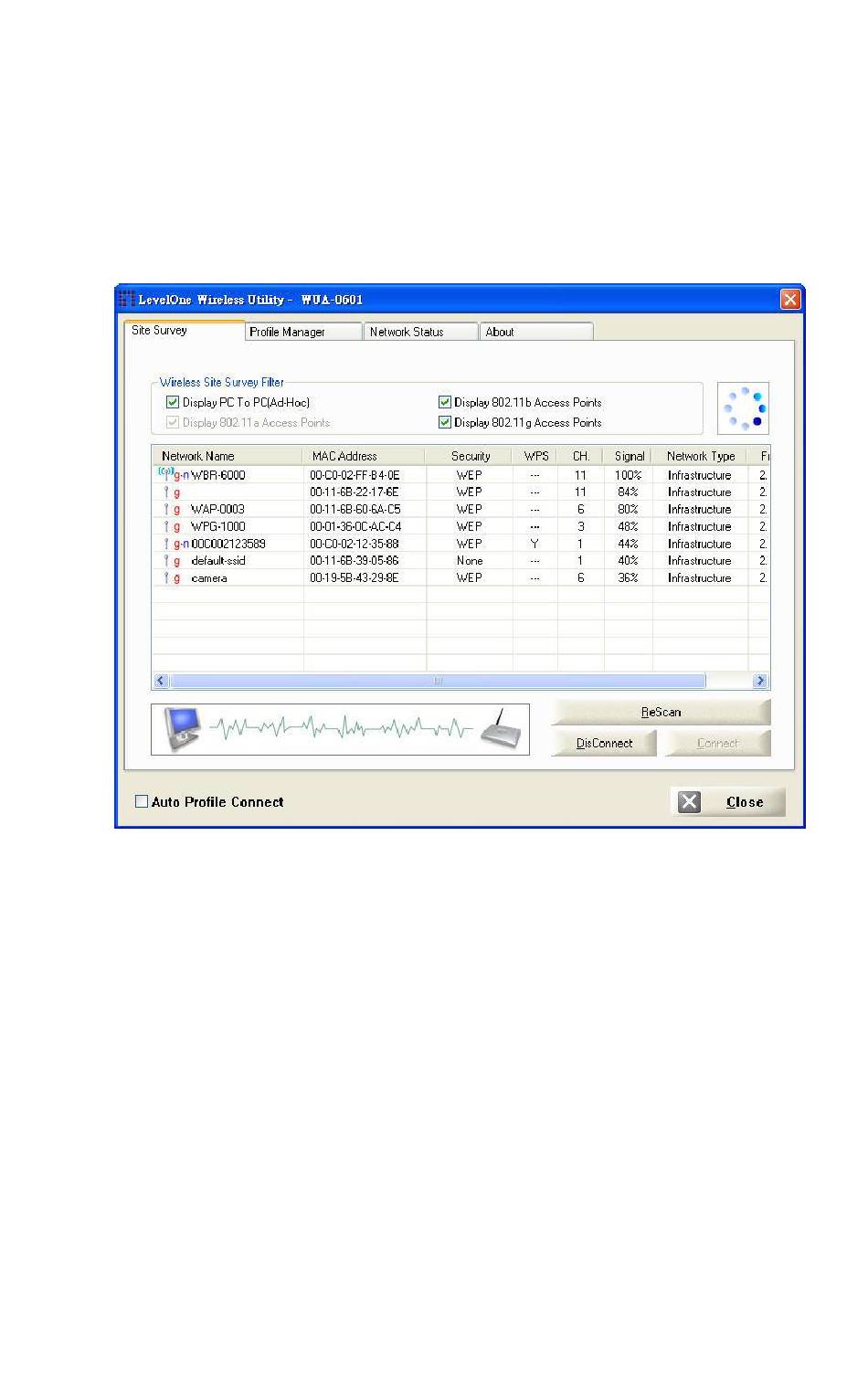
Task: Select the WAP-0003 network name
Action: tap(217, 509)
